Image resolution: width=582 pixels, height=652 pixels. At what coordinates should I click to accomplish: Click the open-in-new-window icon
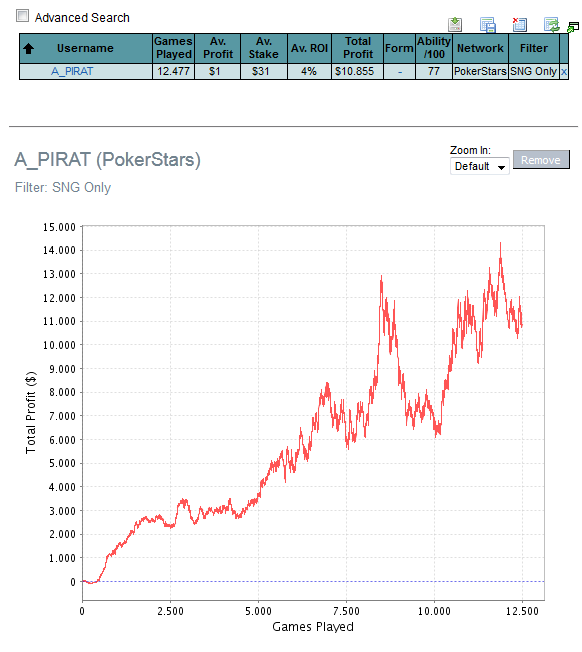(x=573, y=27)
